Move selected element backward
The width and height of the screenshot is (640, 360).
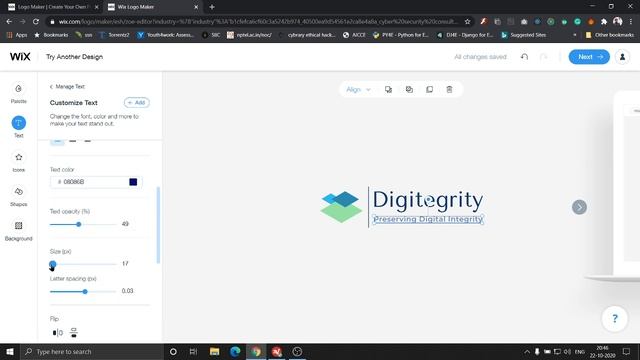pos(409,89)
